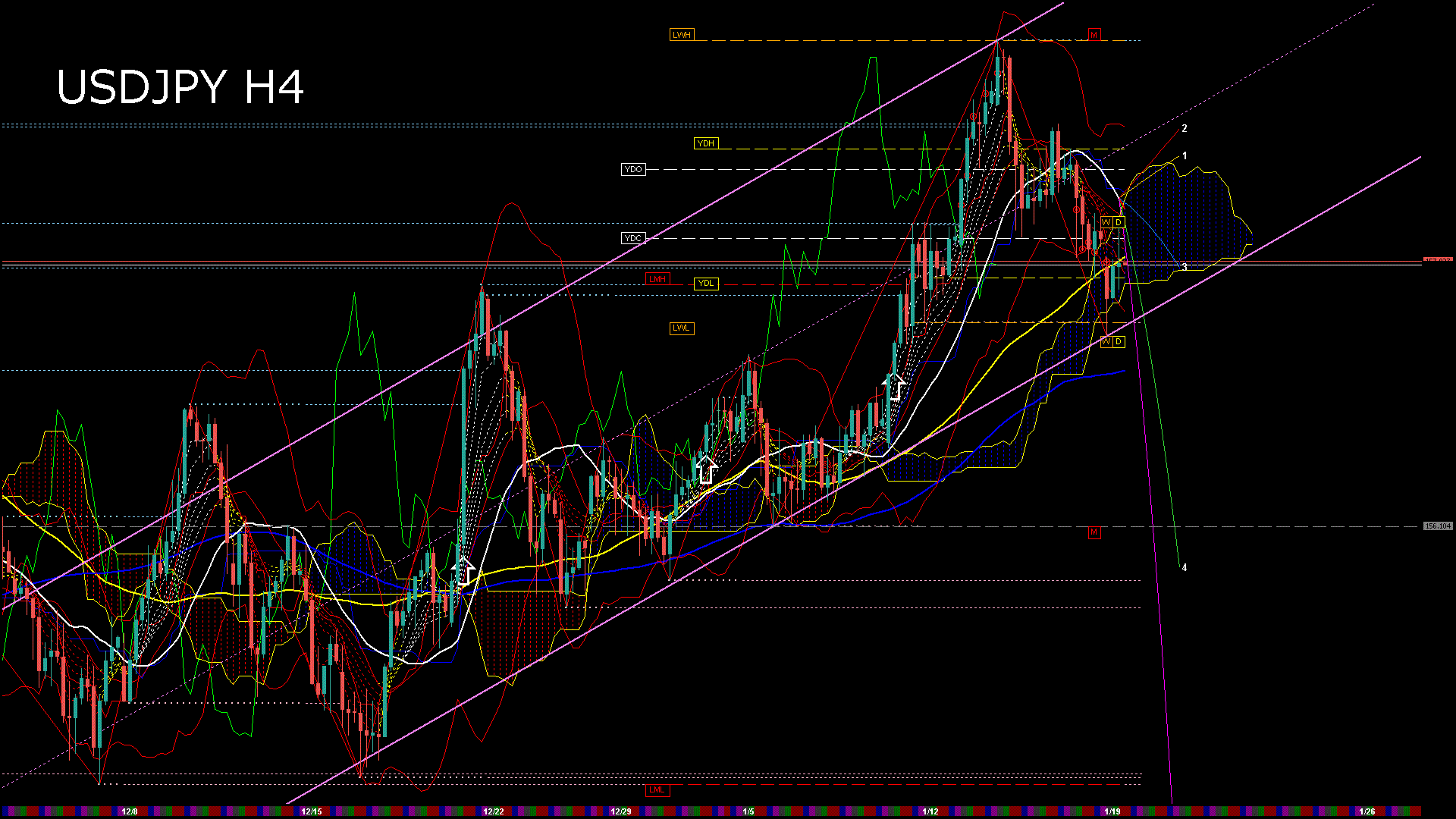Viewport: 1456px width, 819px height.
Task: Click the LWH level label
Action: click(681, 35)
